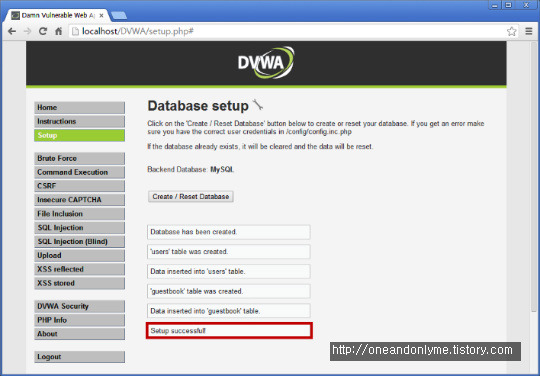The image size is (540, 376).
Task: Click the 'Backend Database: MySQL' text
Action: pyautogui.click(x=191, y=169)
